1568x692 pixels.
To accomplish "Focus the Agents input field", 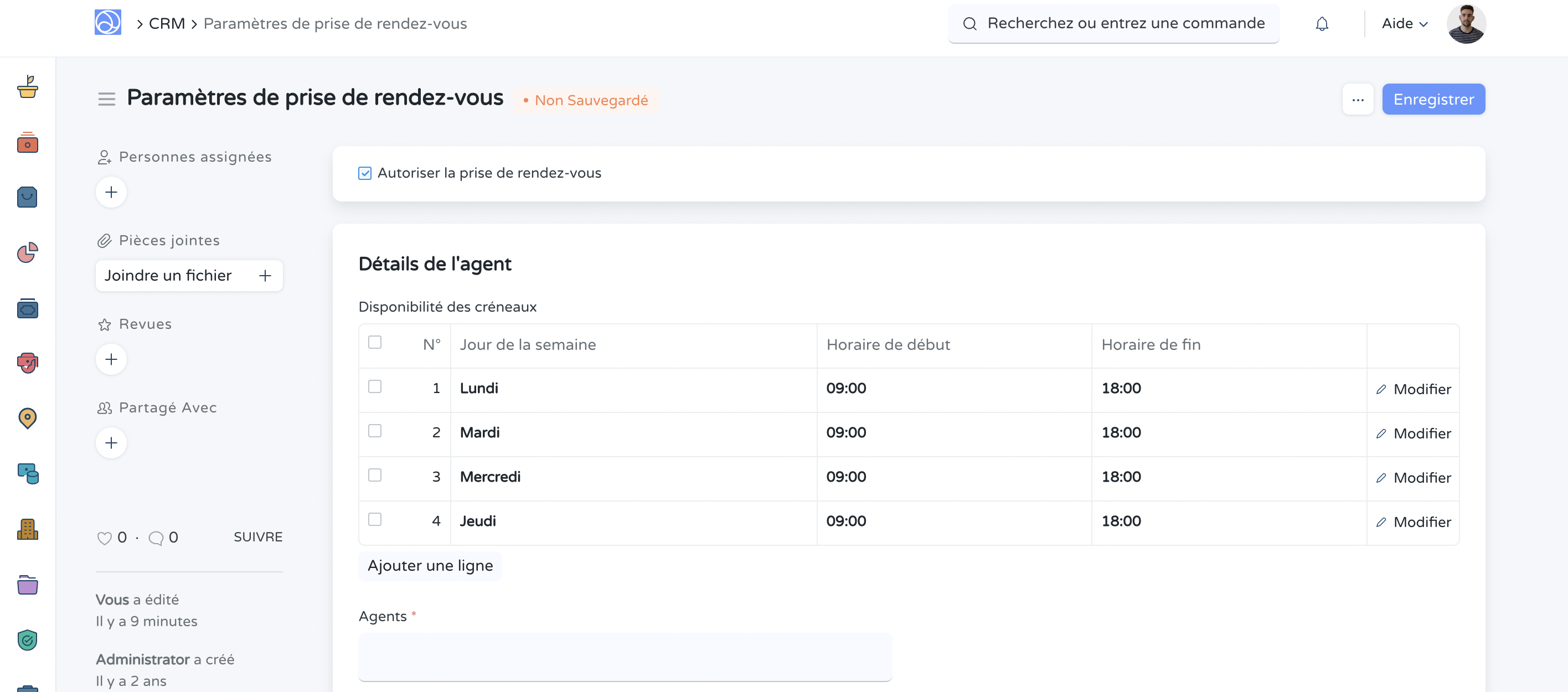I will 625,657.
